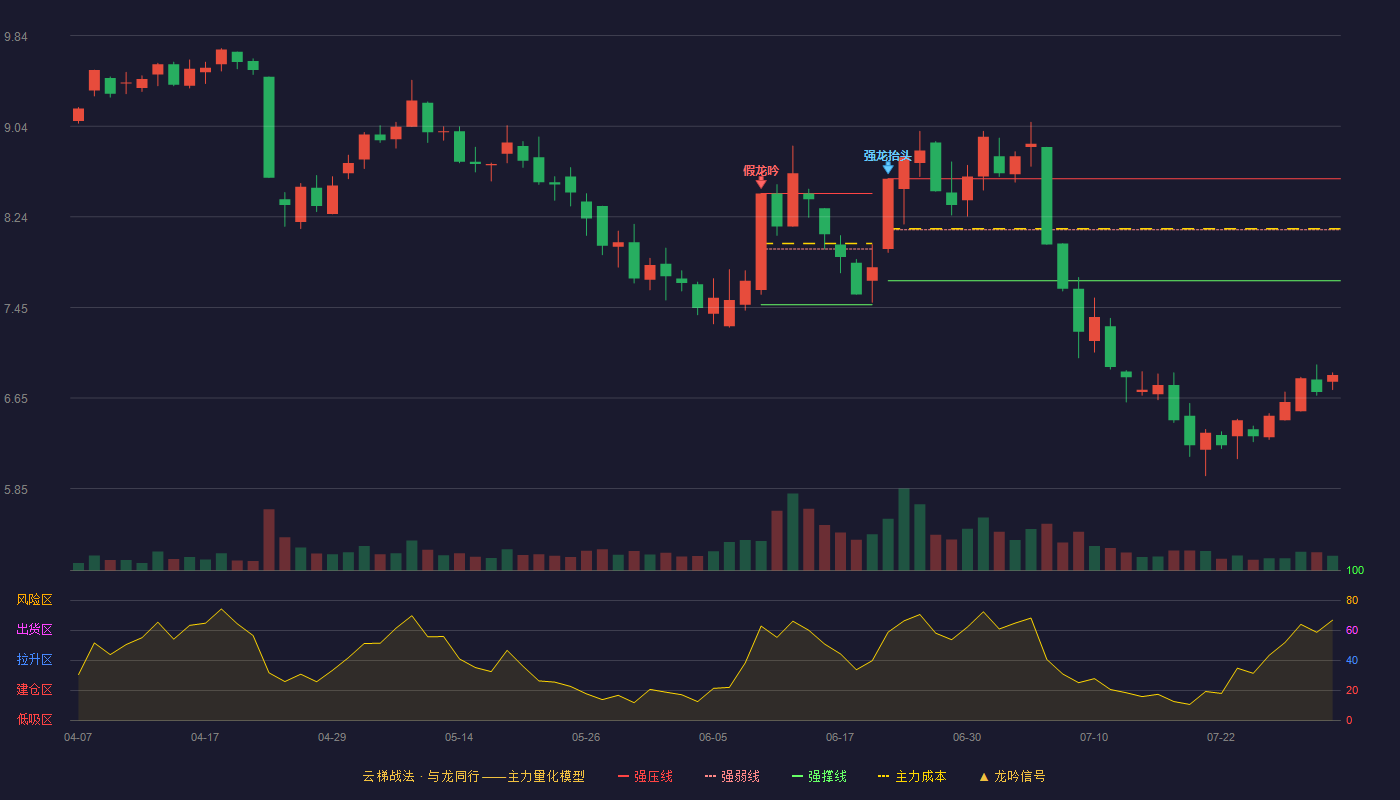Click the red 0 indicator axis value

click(1349, 720)
